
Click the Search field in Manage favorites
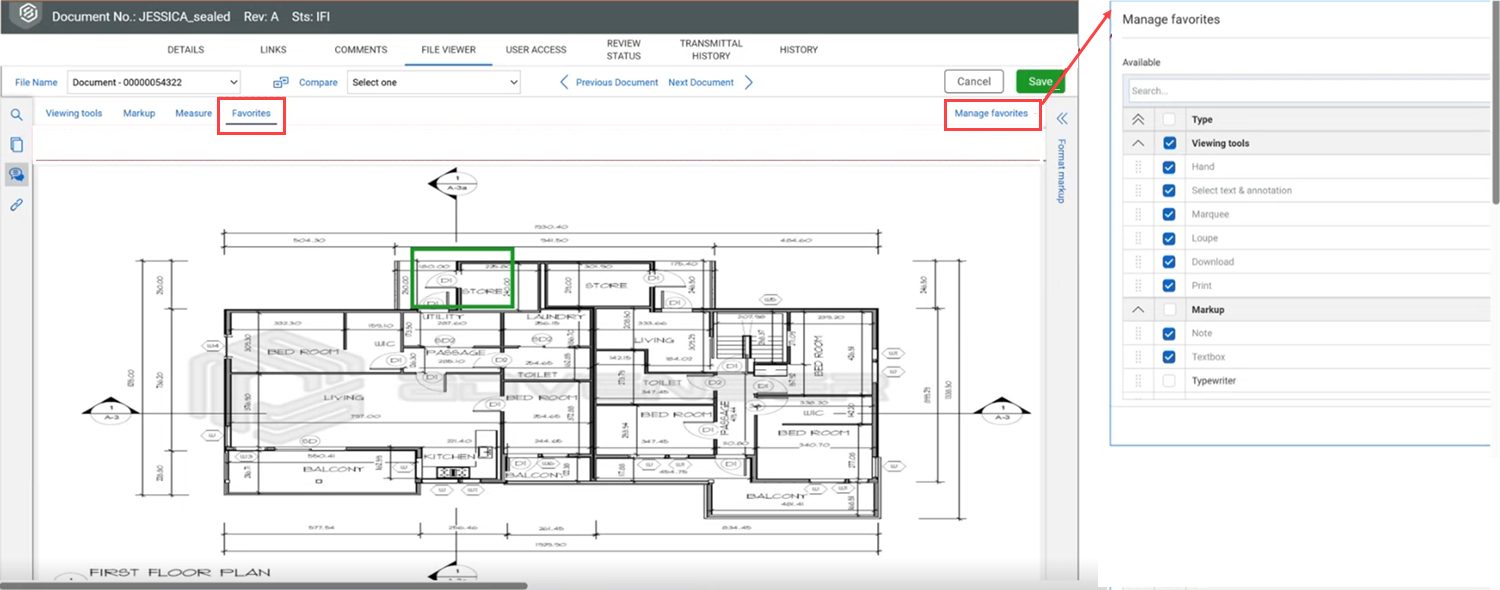click(1310, 91)
